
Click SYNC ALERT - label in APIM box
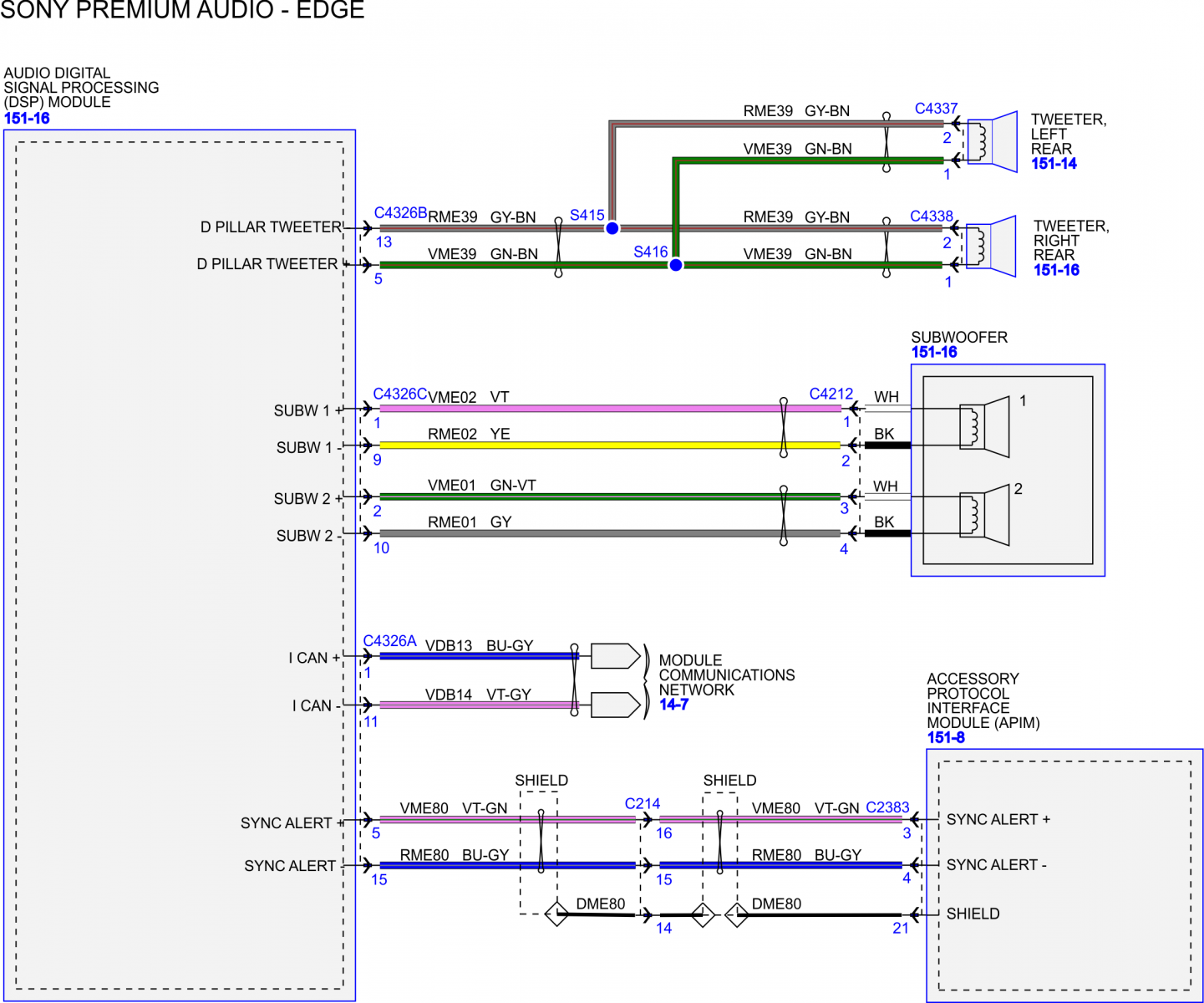pyautogui.click(x=997, y=865)
